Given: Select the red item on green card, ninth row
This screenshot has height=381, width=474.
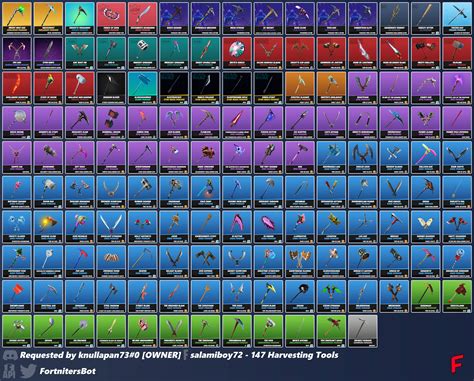Looking at the screenshot, I should [x=457, y=296].
